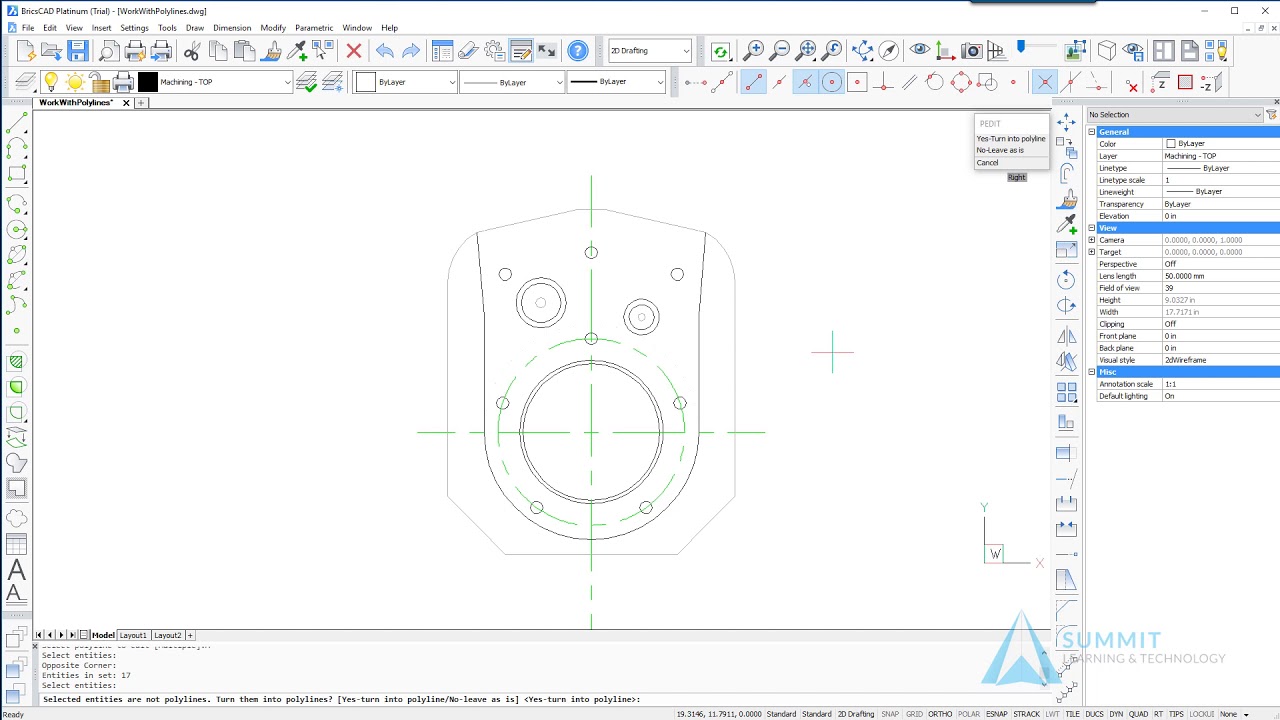Collapse the View section in Properties

pos(1092,228)
